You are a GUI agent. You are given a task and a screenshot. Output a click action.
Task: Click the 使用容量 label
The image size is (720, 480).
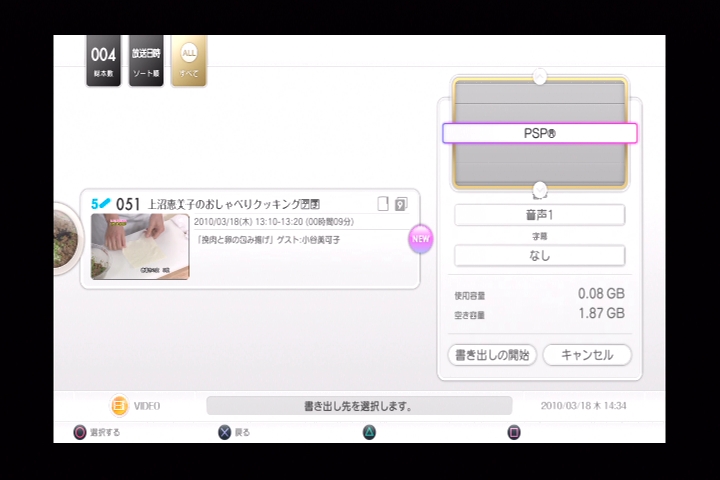pos(470,296)
